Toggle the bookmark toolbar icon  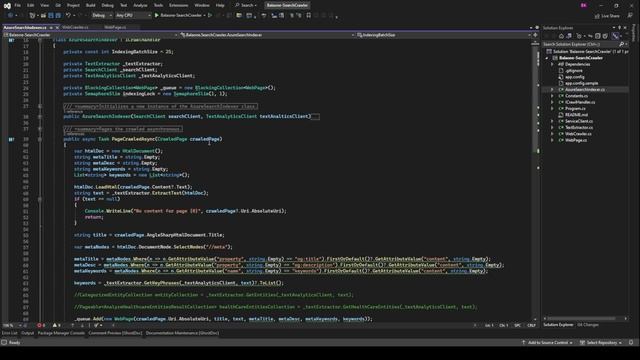[309, 16]
